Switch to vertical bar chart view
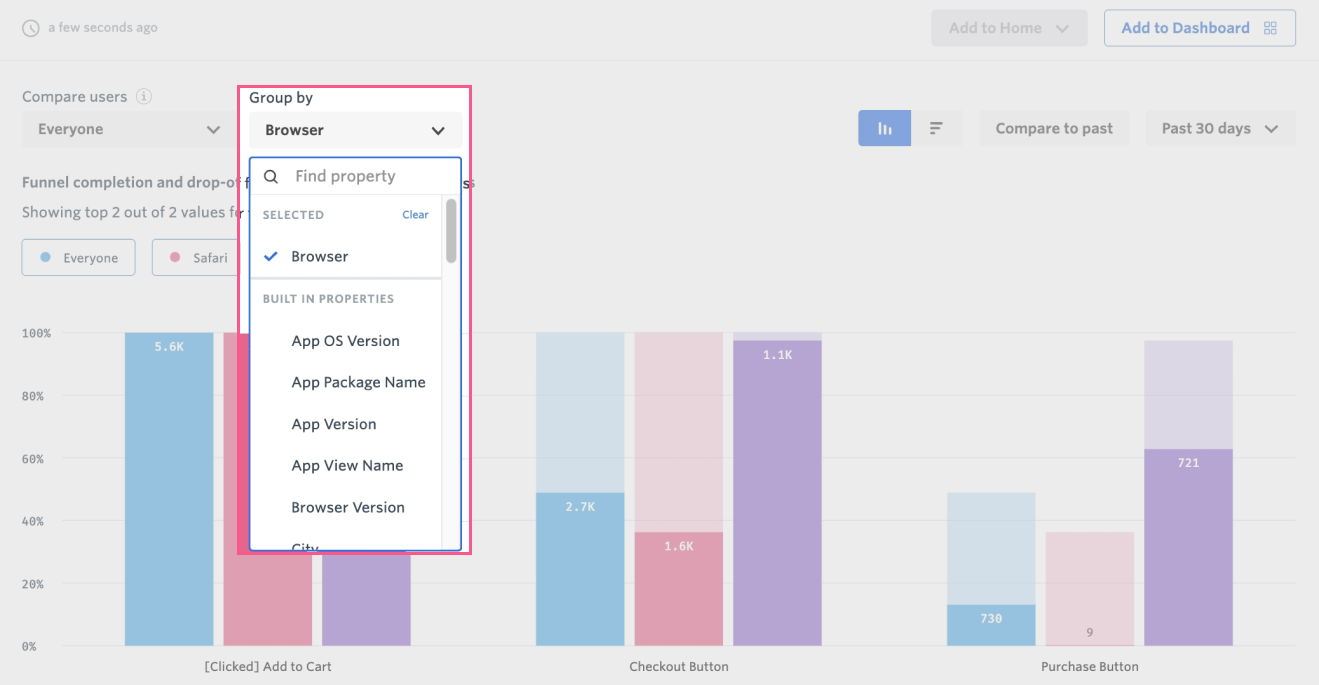This screenshot has height=685, width=1319. pyautogui.click(x=884, y=128)
